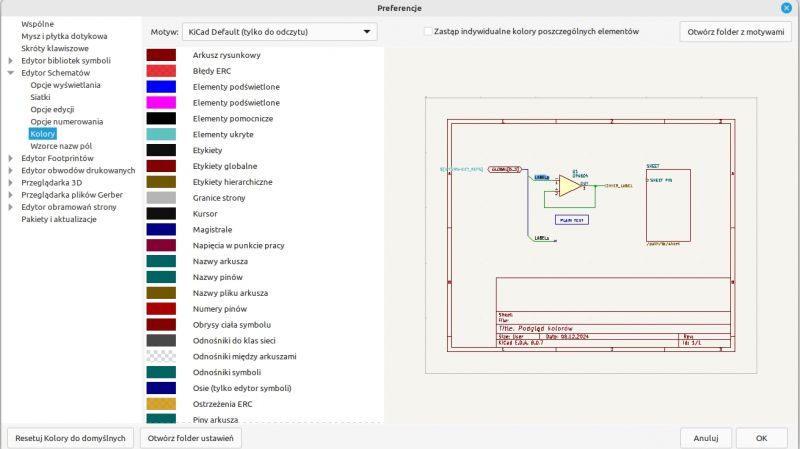Open 'Opcje edycji' page

(x=52, y=109)
